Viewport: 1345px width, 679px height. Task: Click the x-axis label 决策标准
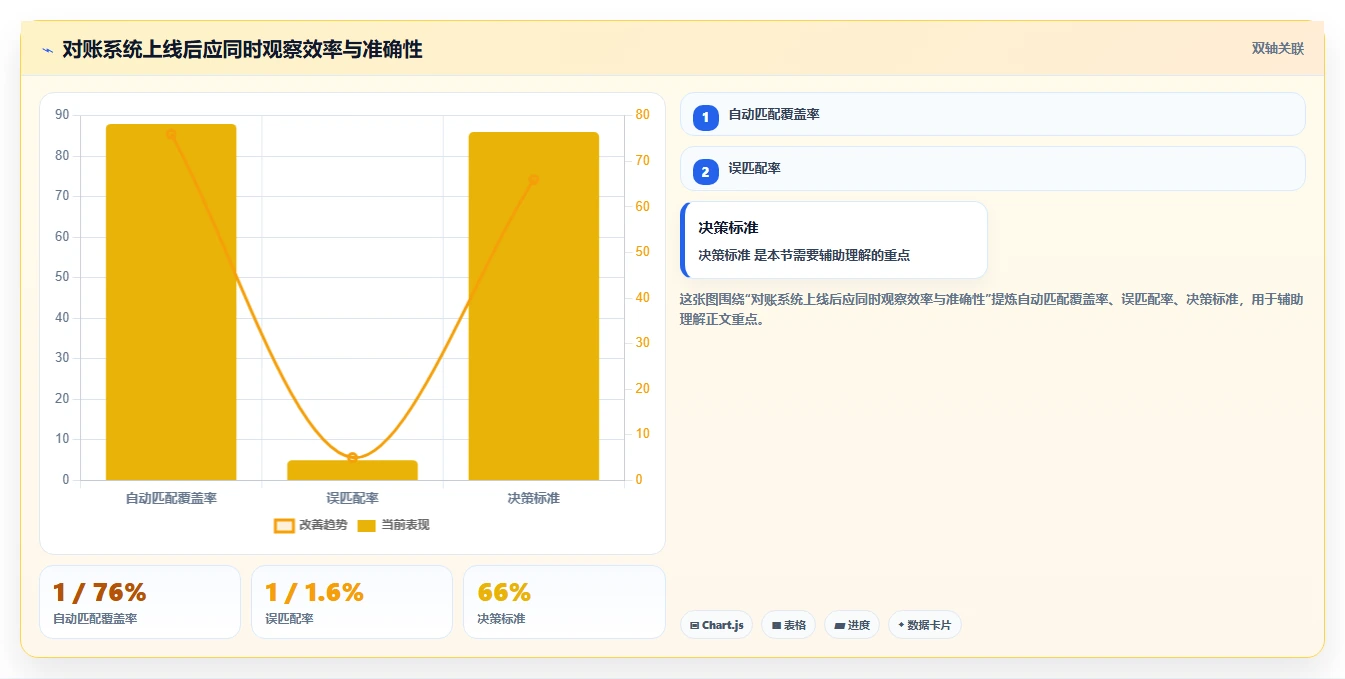click(x=533, y=498)
